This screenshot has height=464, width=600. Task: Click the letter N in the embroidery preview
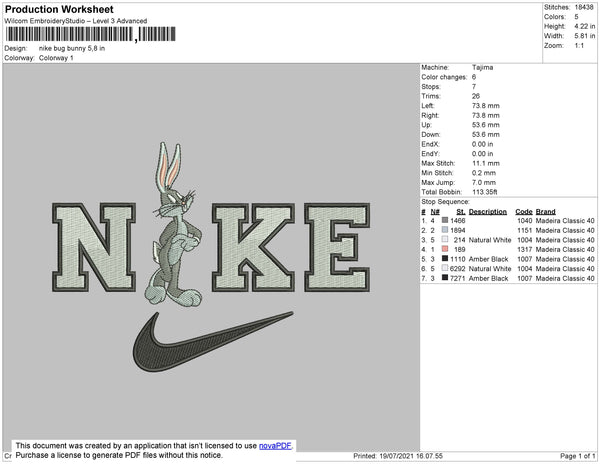click(x=93, y=243)
